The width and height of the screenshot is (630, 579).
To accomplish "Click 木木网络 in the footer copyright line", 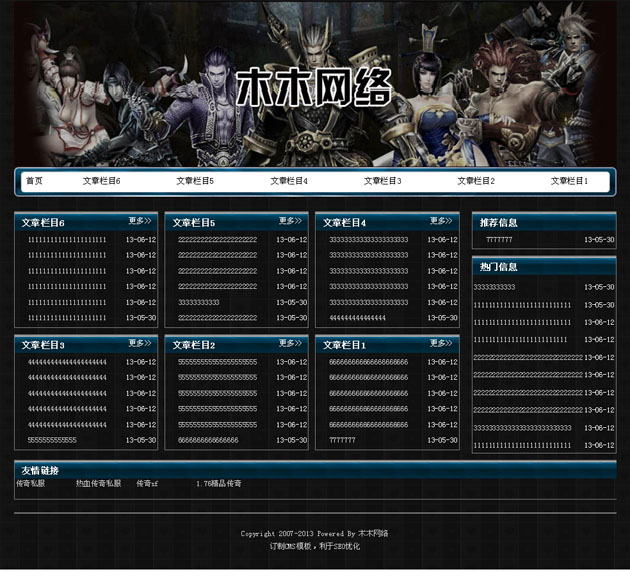I will tap(373, 534).
